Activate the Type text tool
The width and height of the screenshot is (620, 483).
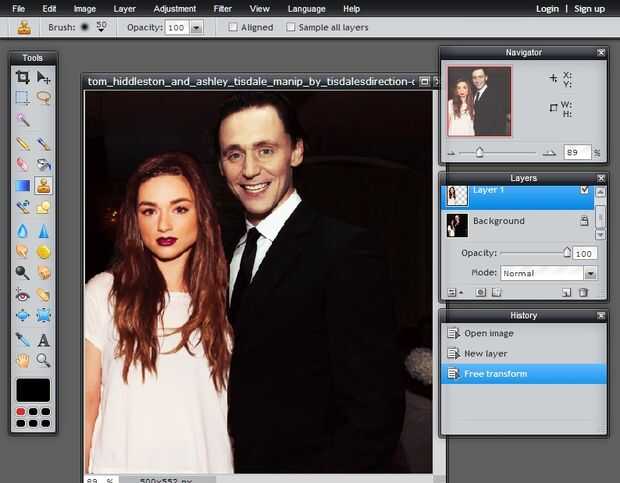click(44, 339)
